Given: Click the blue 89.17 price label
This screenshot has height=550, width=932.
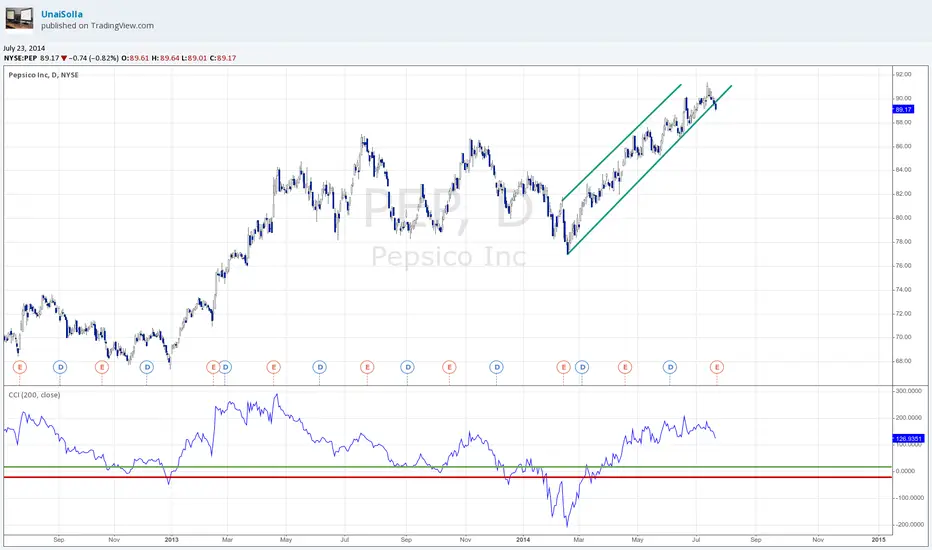Looking at the screenshot, I should (903, 109).
